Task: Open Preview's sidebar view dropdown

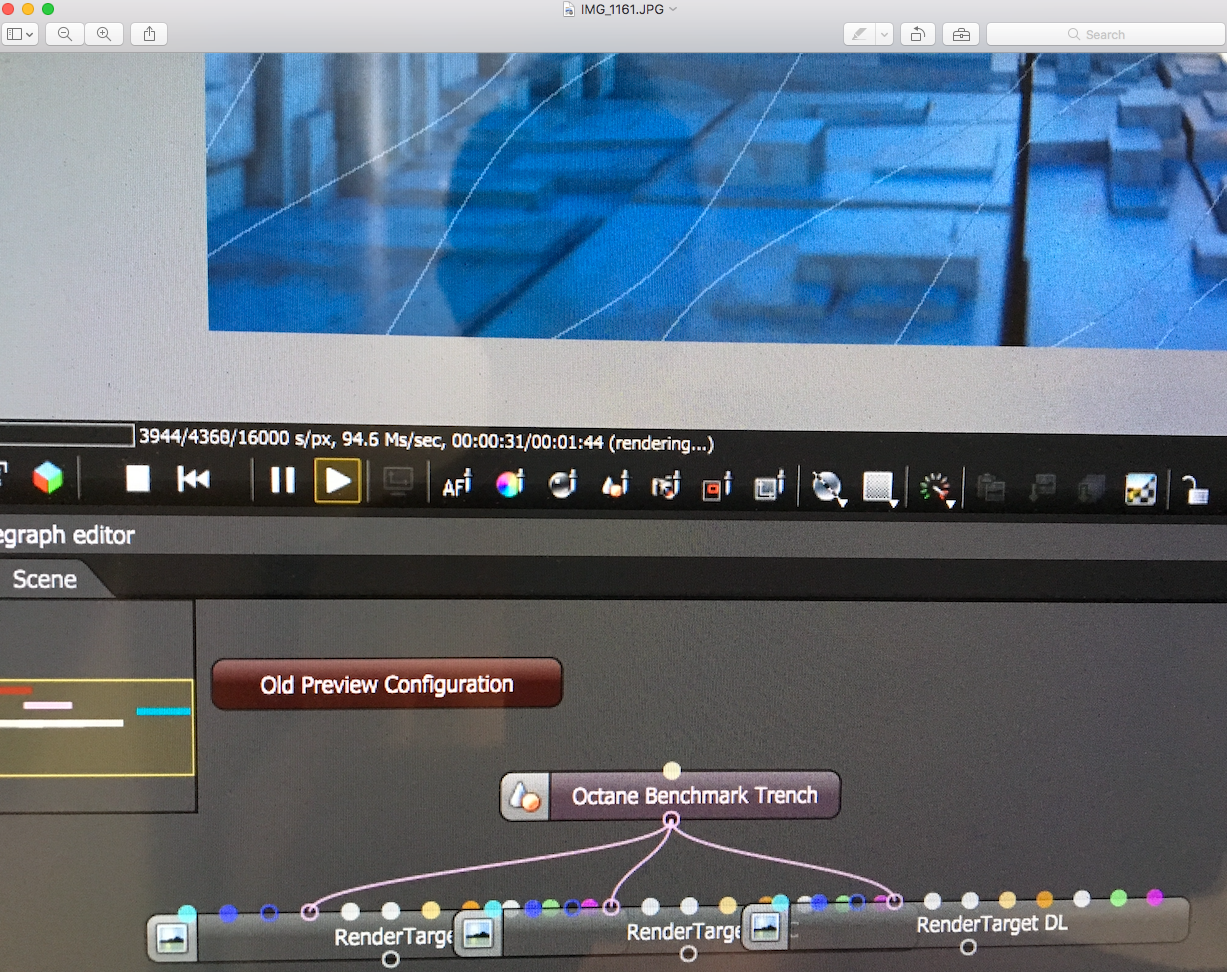Action: [20, 34]
